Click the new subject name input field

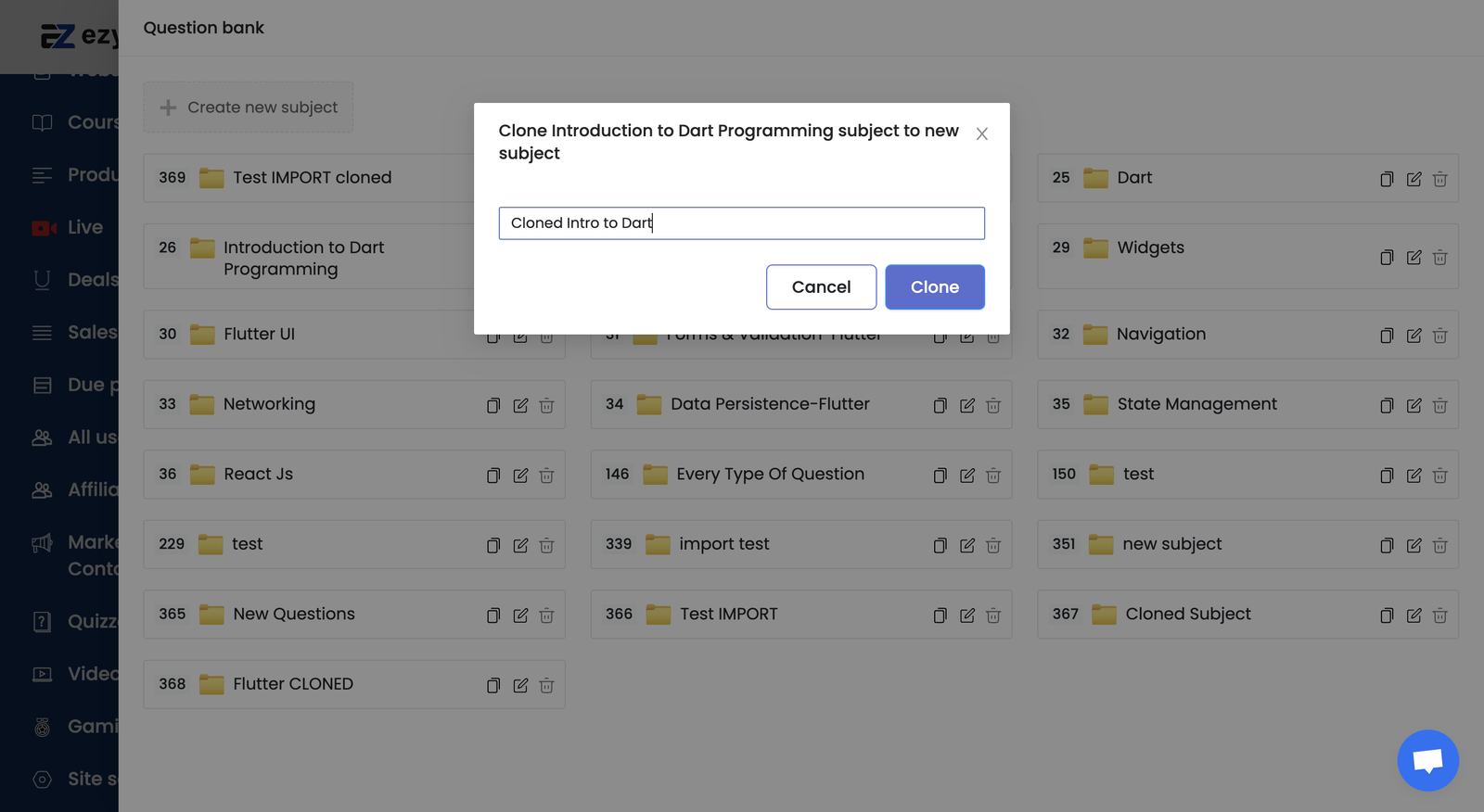tap(741, 223)
